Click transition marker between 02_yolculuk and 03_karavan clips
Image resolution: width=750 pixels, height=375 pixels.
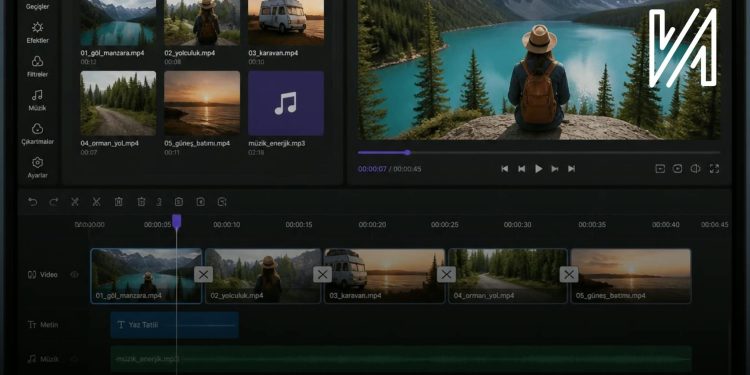point(322,275)
